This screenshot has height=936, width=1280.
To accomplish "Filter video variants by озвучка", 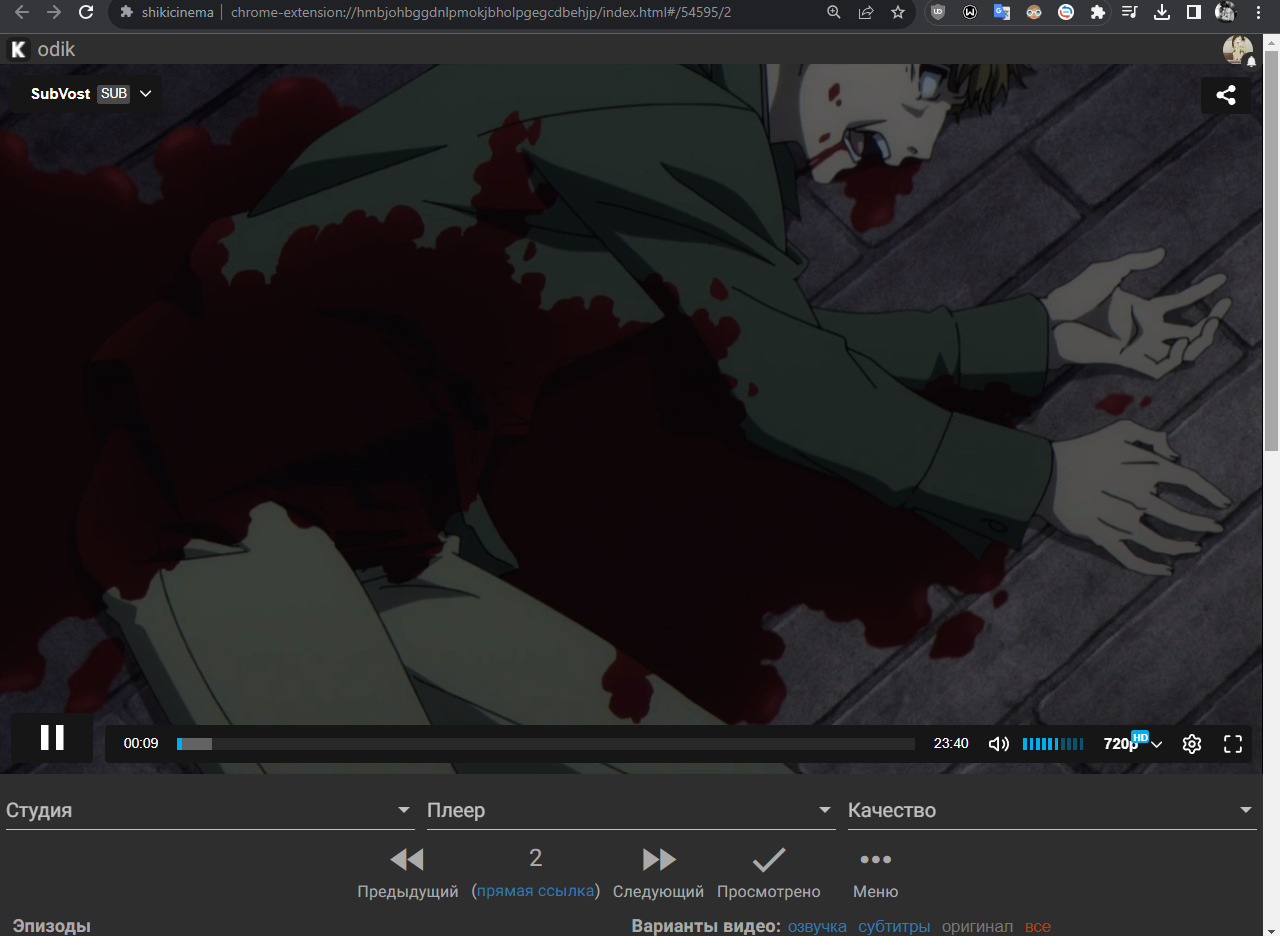I will pyautogui.click(x=817, y=927).
